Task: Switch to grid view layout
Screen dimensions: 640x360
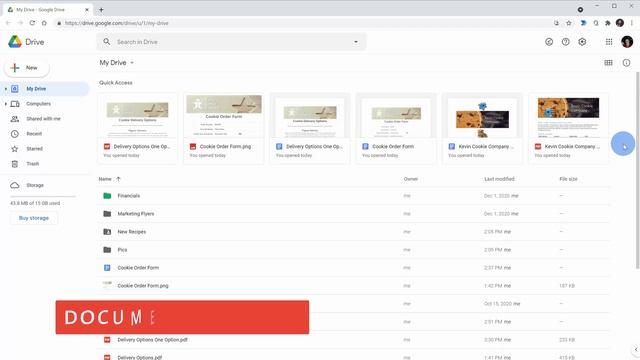Action: pos(608,63)
